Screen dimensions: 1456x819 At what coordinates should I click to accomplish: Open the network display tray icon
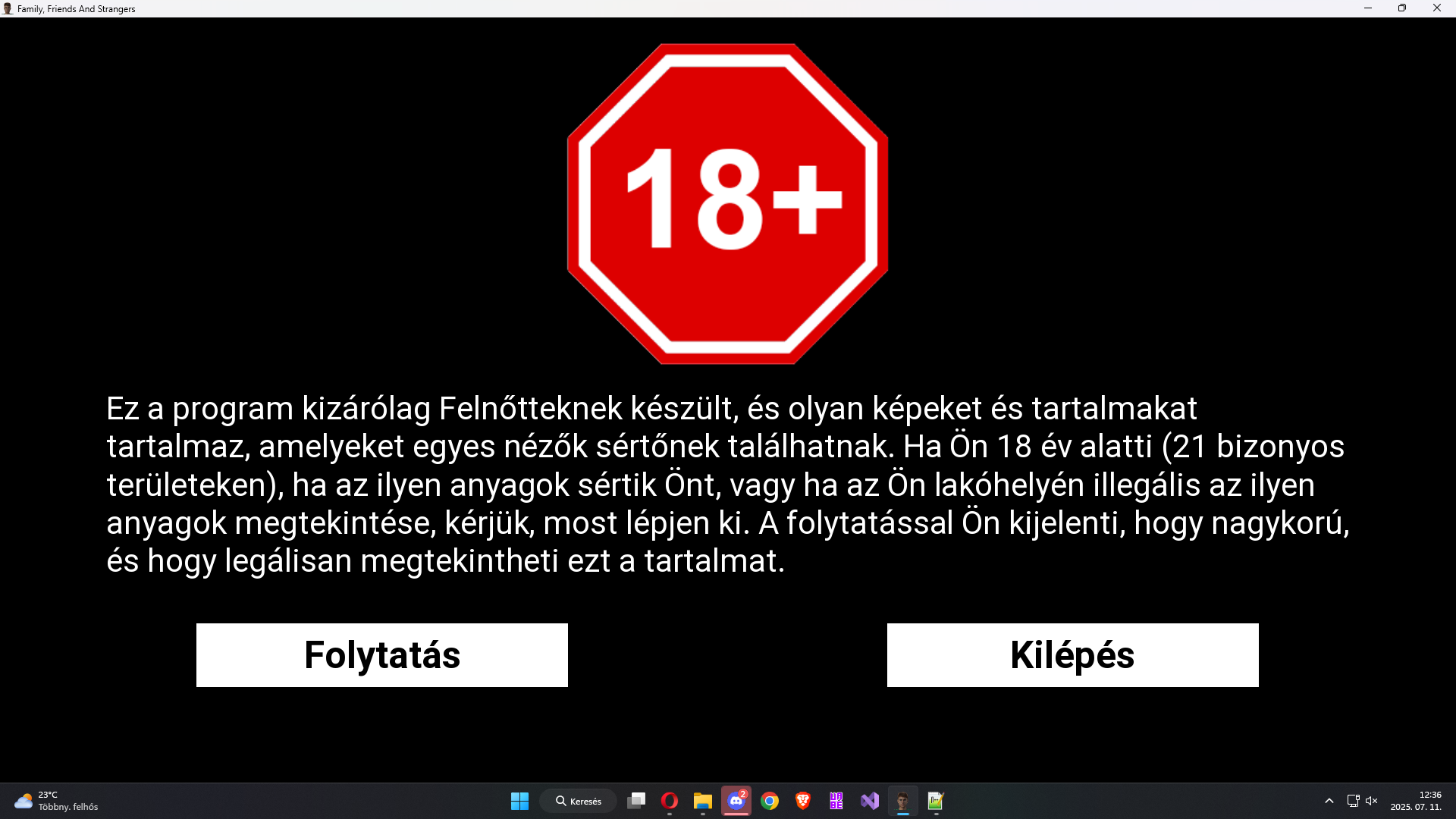[x=1353, y=801]
